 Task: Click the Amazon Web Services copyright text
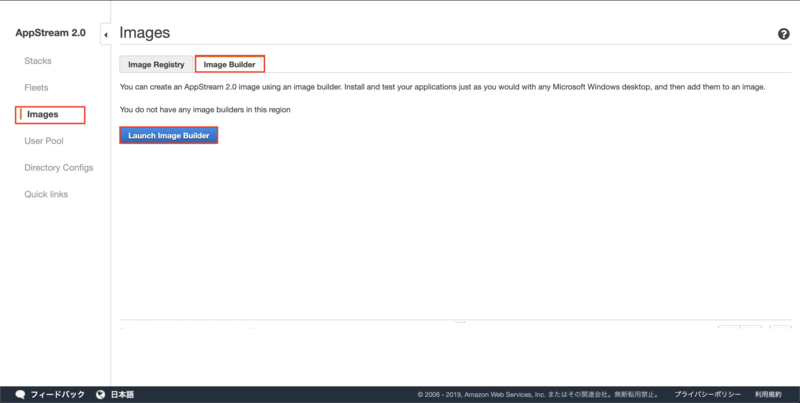tap(538, 394)
